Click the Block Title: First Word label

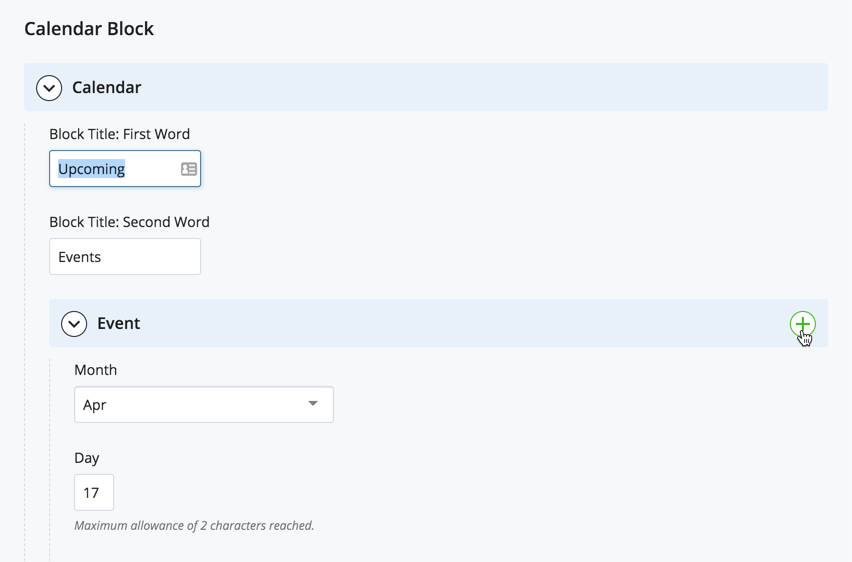click(x=120, y=134)
